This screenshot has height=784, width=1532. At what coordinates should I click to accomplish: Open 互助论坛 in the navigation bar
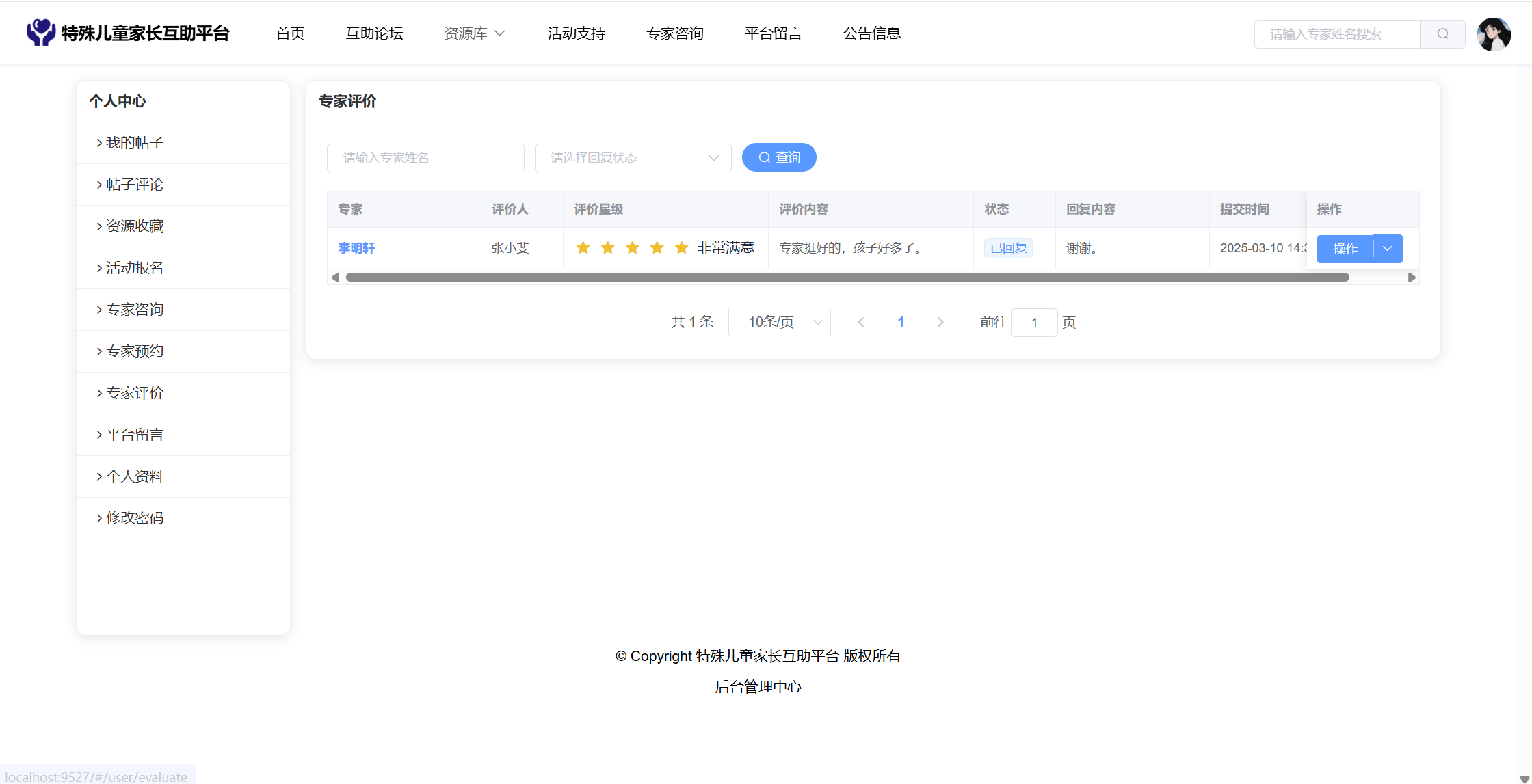(x=374, y=33)
